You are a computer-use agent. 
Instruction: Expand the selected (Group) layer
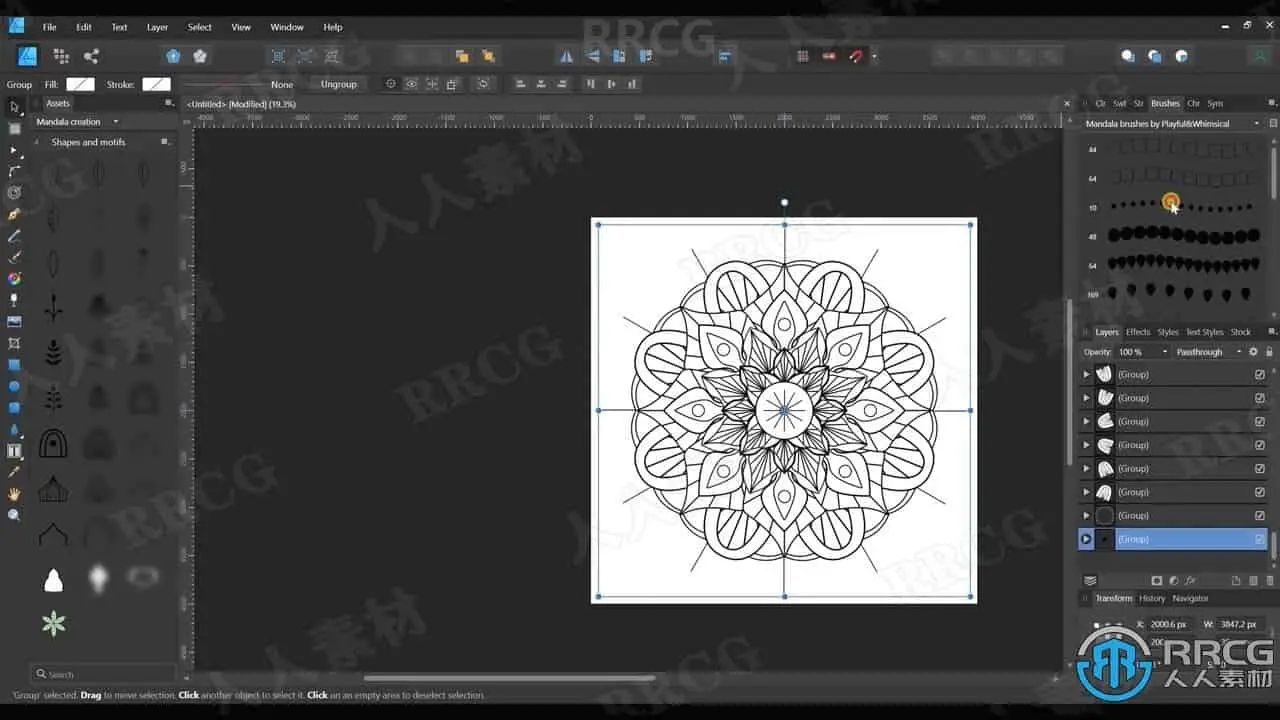click(1086, 539)
